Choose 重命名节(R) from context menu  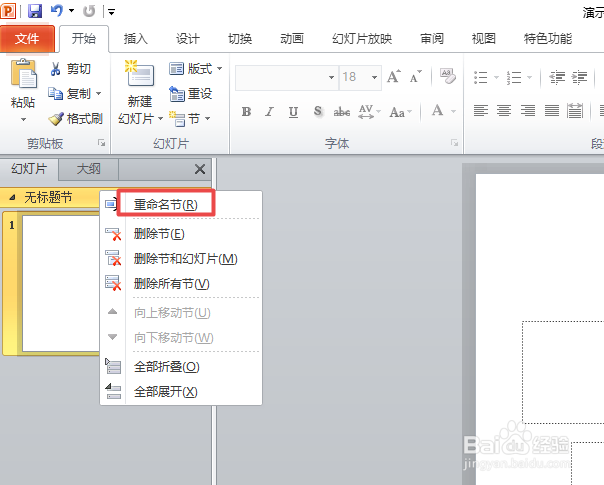tap(181, 205)
